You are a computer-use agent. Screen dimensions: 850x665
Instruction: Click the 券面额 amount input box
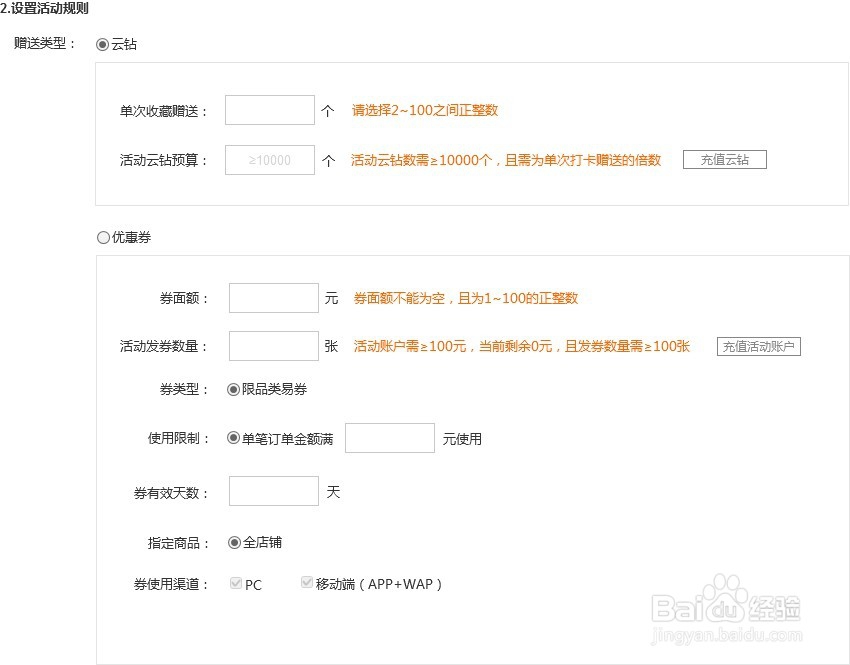click(273, 298)
